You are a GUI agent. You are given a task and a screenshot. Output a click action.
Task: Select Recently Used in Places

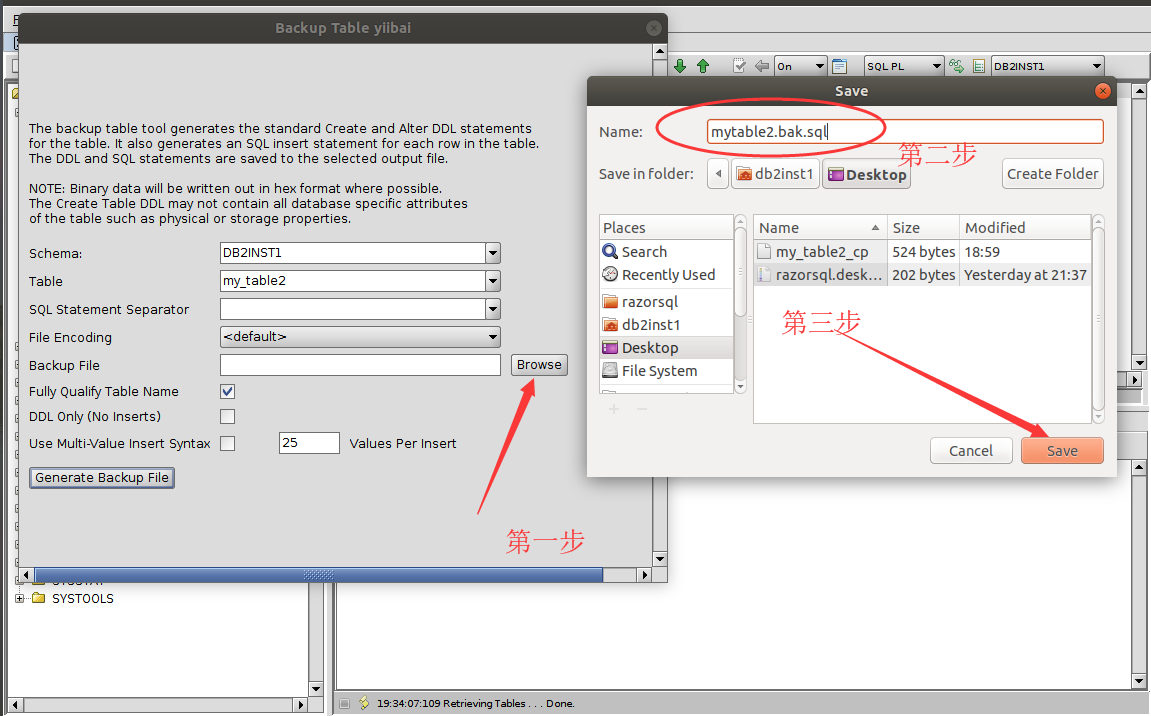[x=667, y=275]
